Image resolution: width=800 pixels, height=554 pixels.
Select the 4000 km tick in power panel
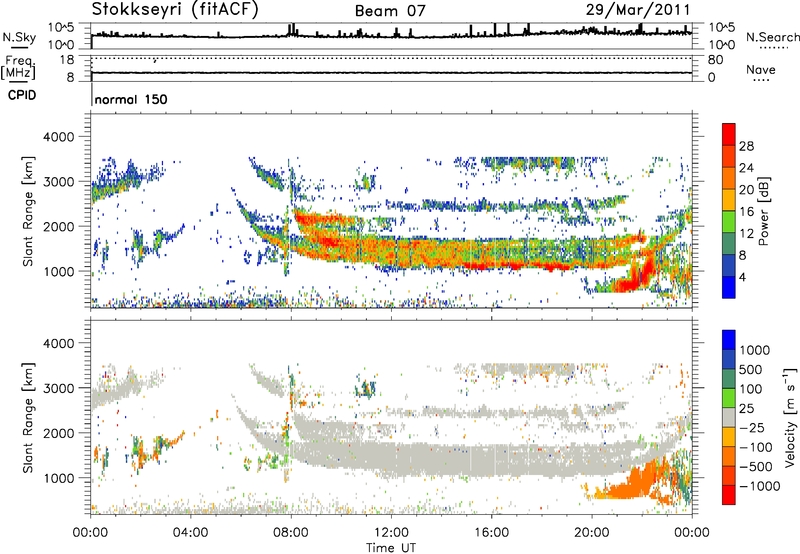point(58,137)
